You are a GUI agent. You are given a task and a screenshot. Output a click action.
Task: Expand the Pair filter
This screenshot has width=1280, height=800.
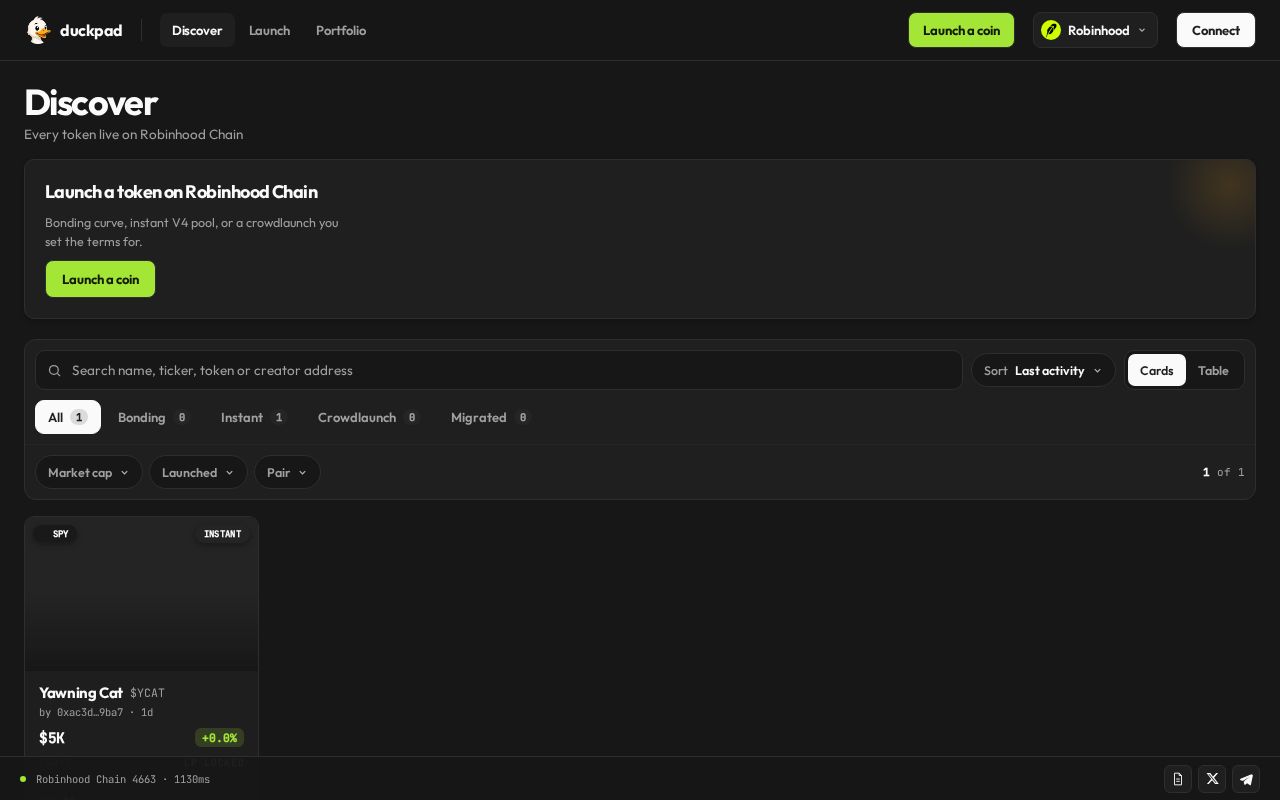click(287, 472)
